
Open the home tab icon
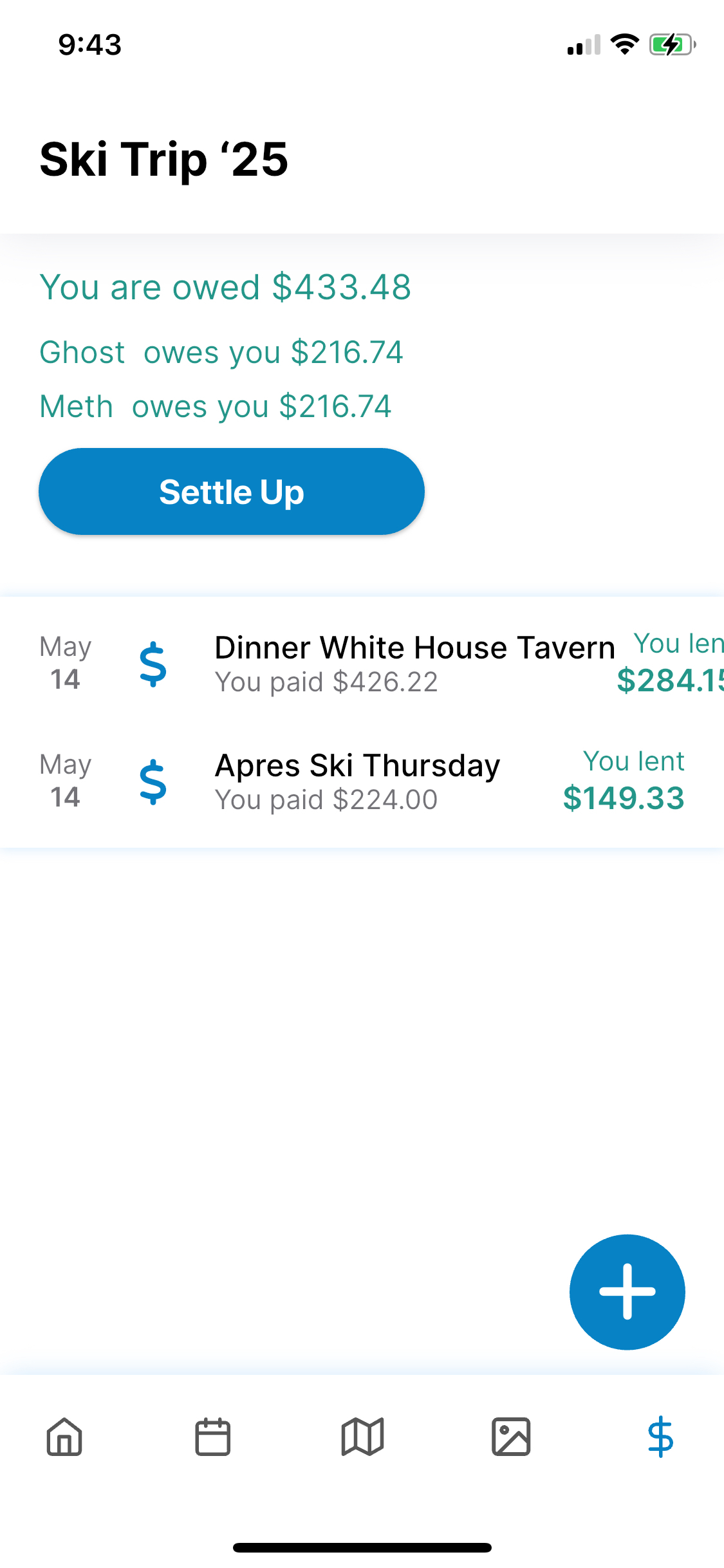64,1437
